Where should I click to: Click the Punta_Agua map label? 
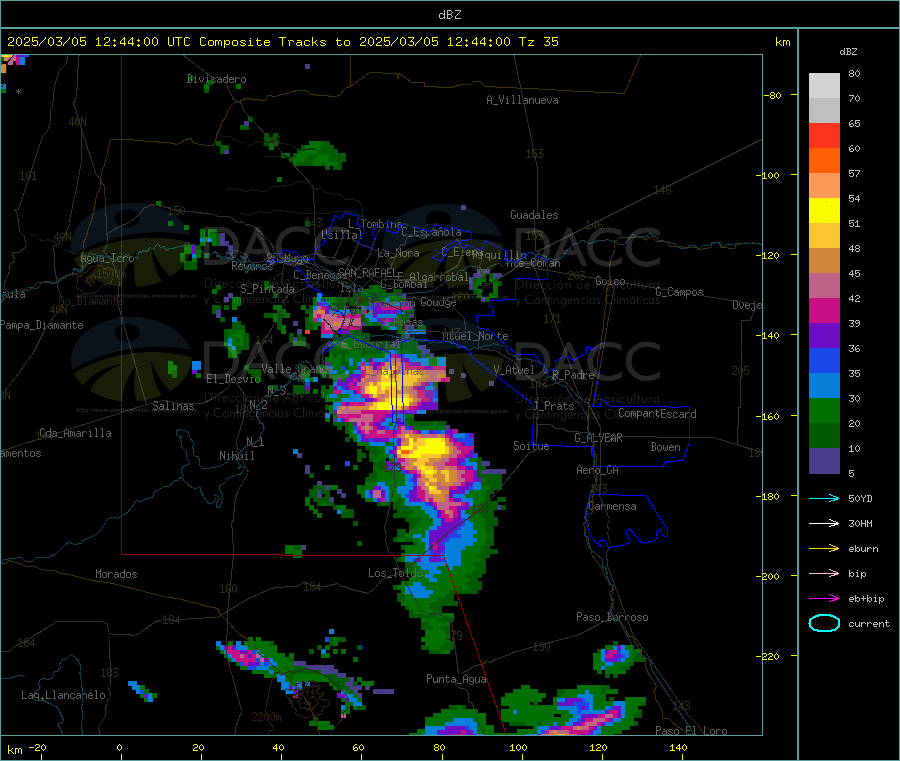point(456,679)
